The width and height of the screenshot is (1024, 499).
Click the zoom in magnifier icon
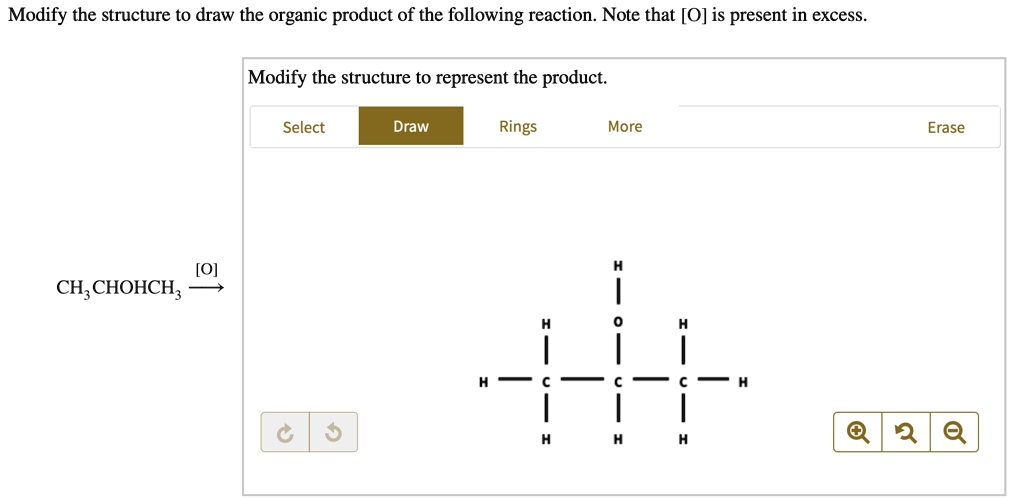857,432
